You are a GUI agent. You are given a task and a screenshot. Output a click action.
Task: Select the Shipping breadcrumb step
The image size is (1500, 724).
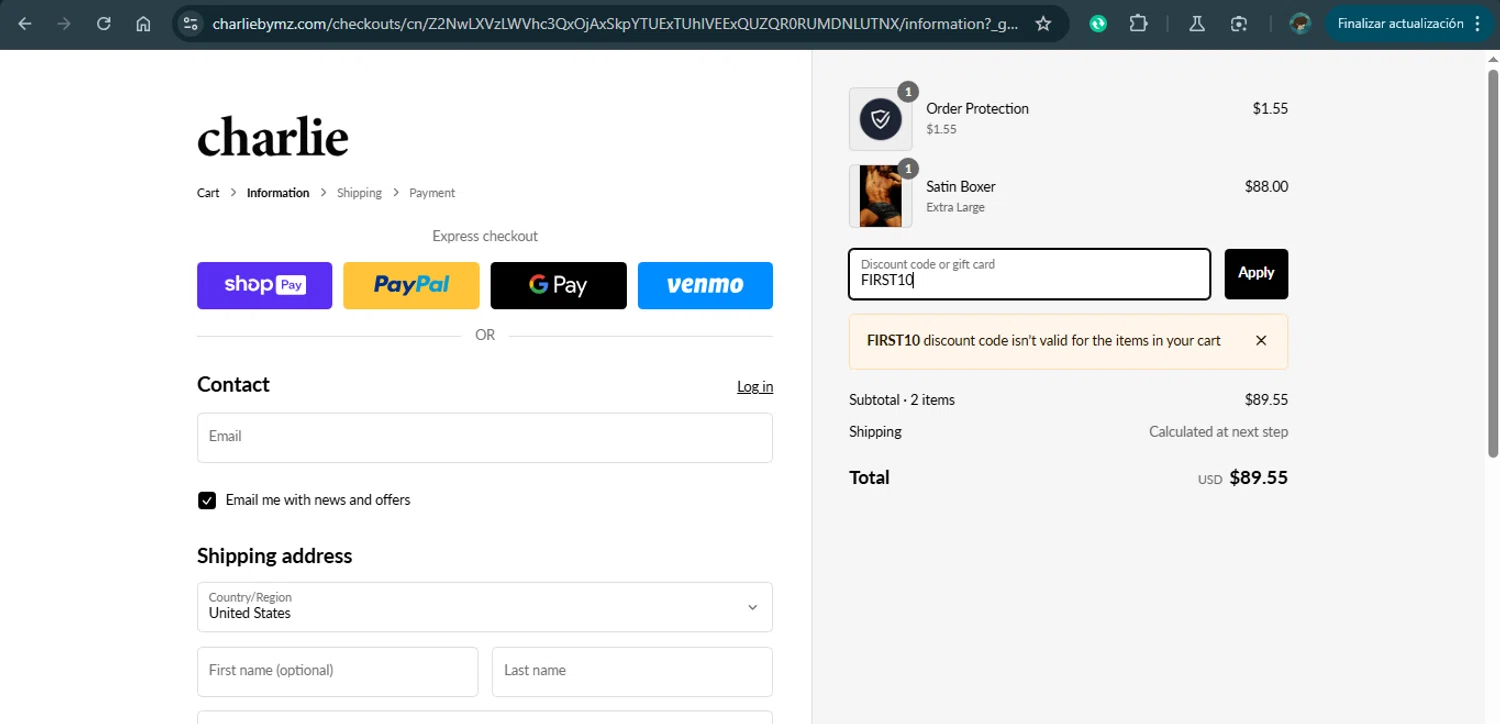[x=359, y=193]
